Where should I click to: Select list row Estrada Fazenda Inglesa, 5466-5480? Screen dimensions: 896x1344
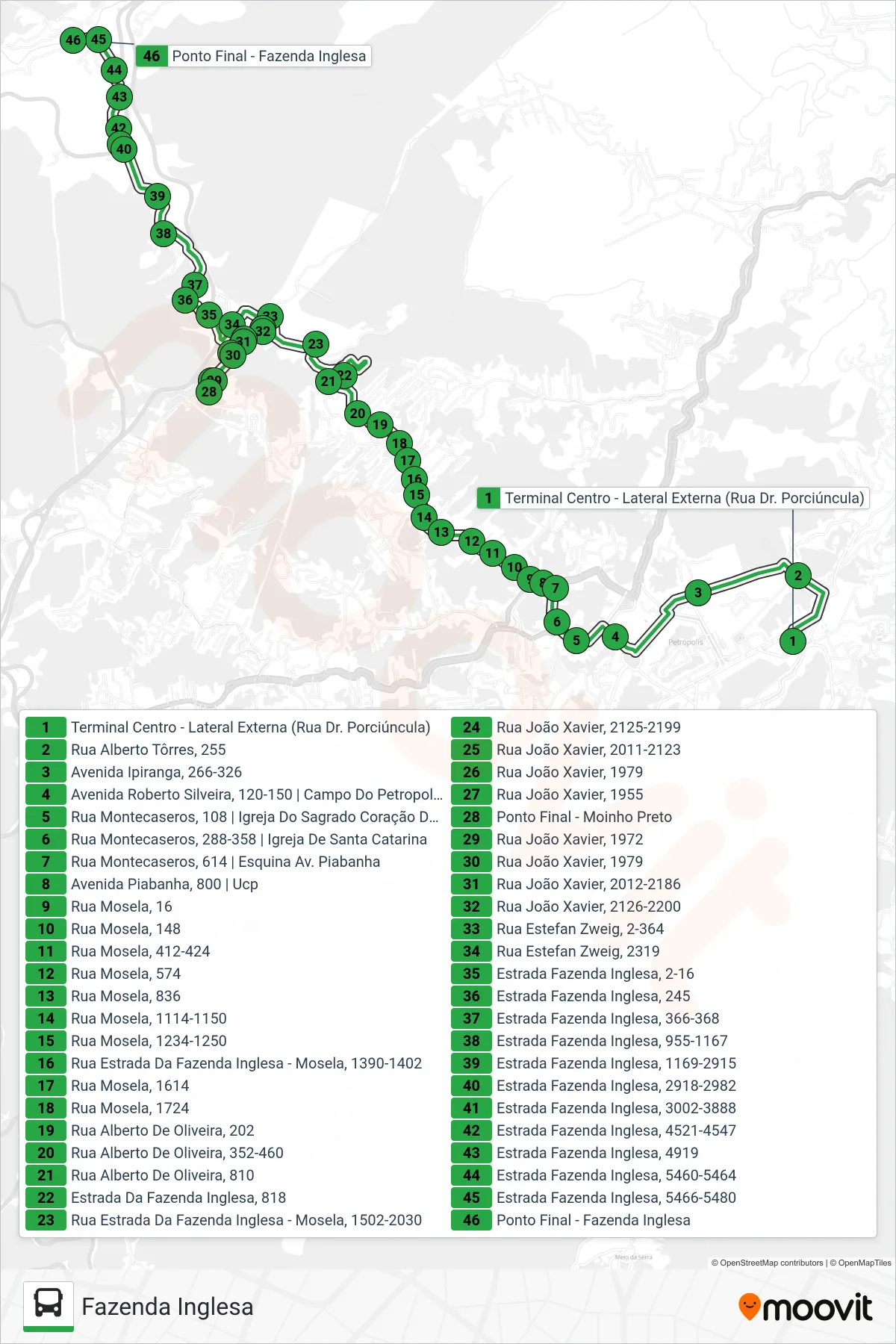coord(660,1198)
